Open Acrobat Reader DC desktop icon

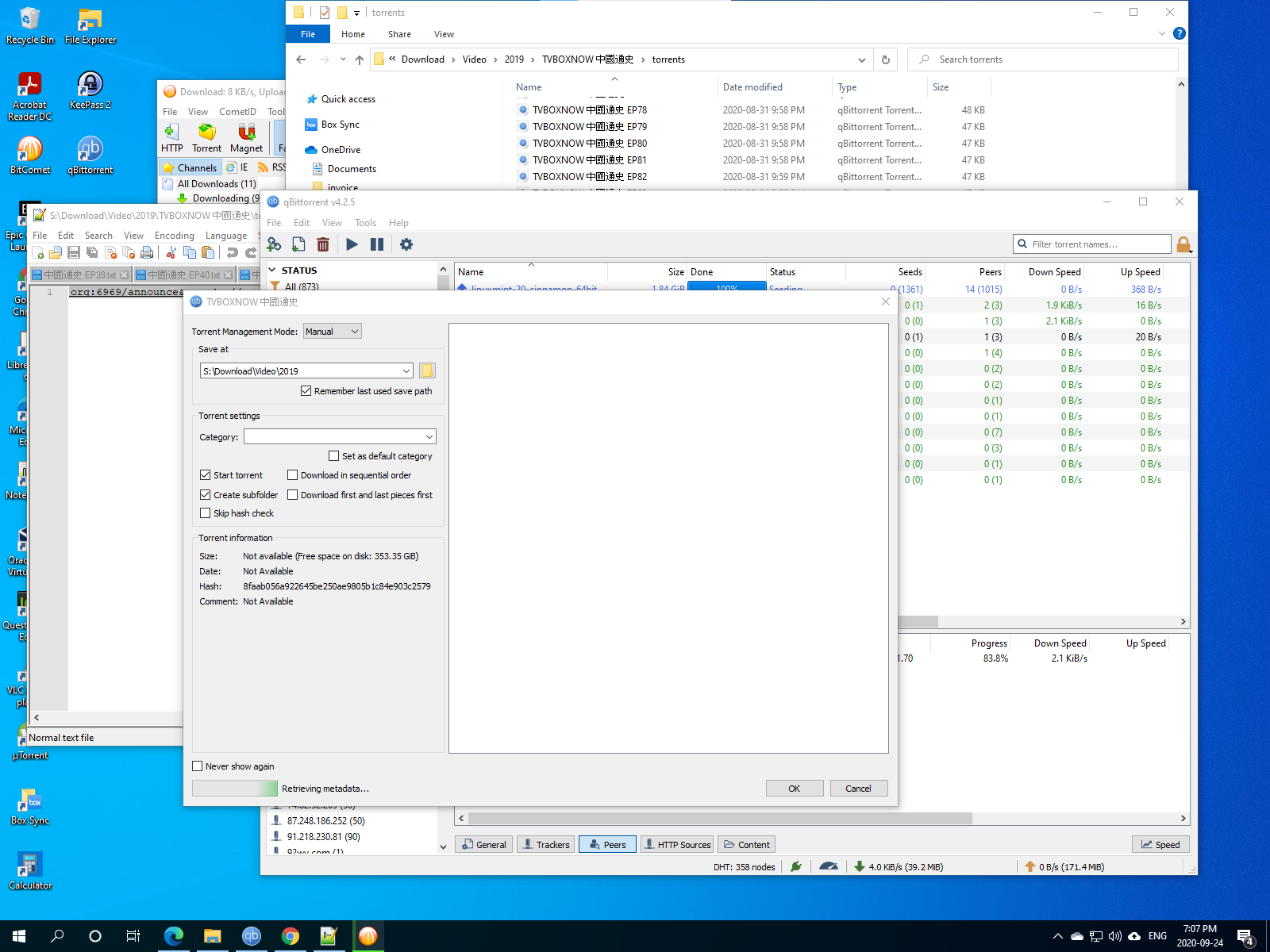pyautogui.click(x=29, y=96)
